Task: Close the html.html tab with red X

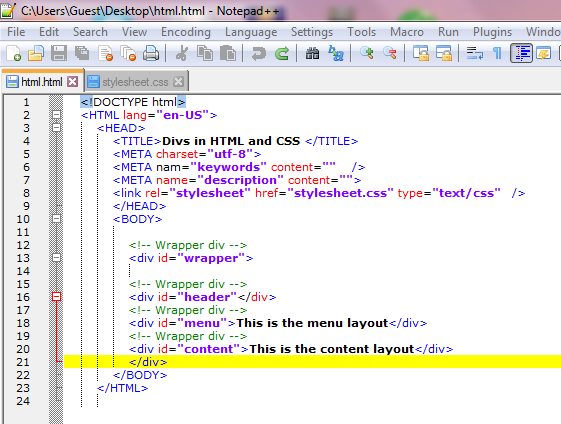Action: click(73, 82)
